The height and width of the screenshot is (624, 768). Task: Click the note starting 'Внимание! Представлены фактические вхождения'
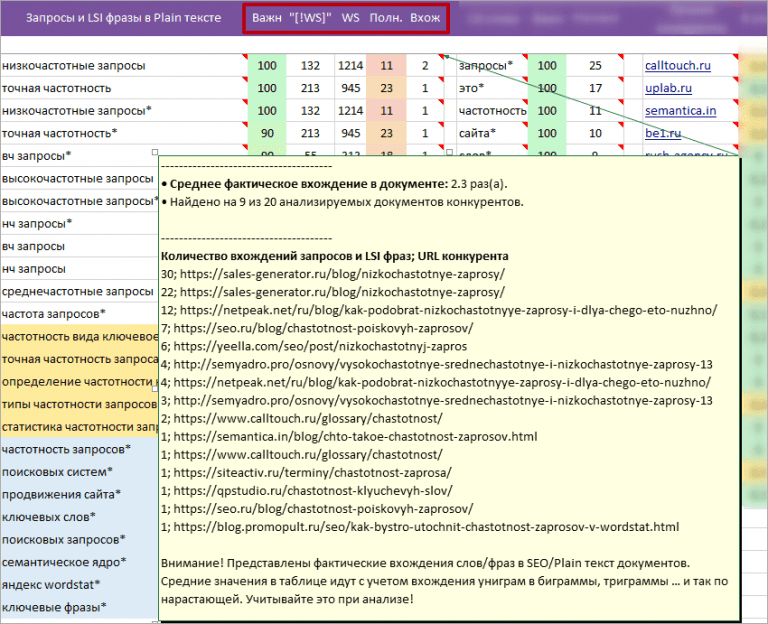[x=445, y=581]
